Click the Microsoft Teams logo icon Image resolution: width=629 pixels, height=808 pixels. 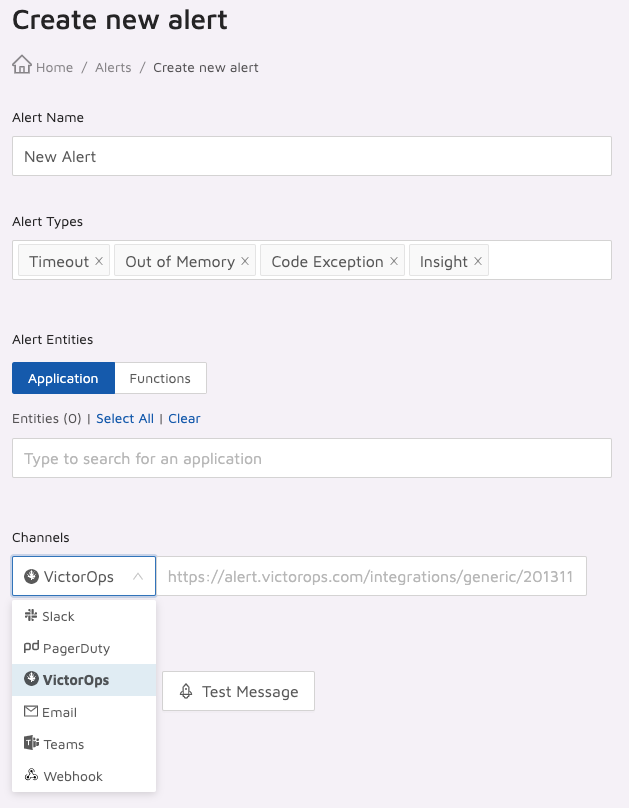point(31,743)
